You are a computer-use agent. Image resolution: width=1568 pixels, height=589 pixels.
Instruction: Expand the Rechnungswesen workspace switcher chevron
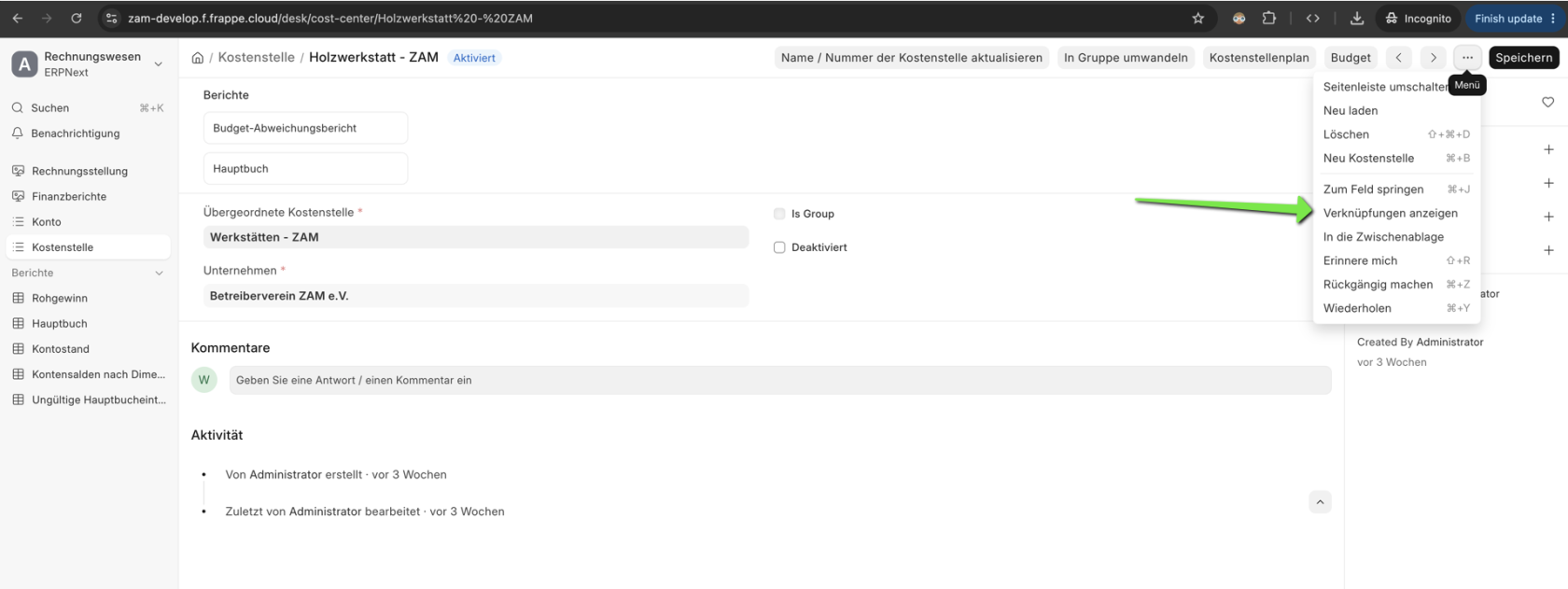coord(159,64)
